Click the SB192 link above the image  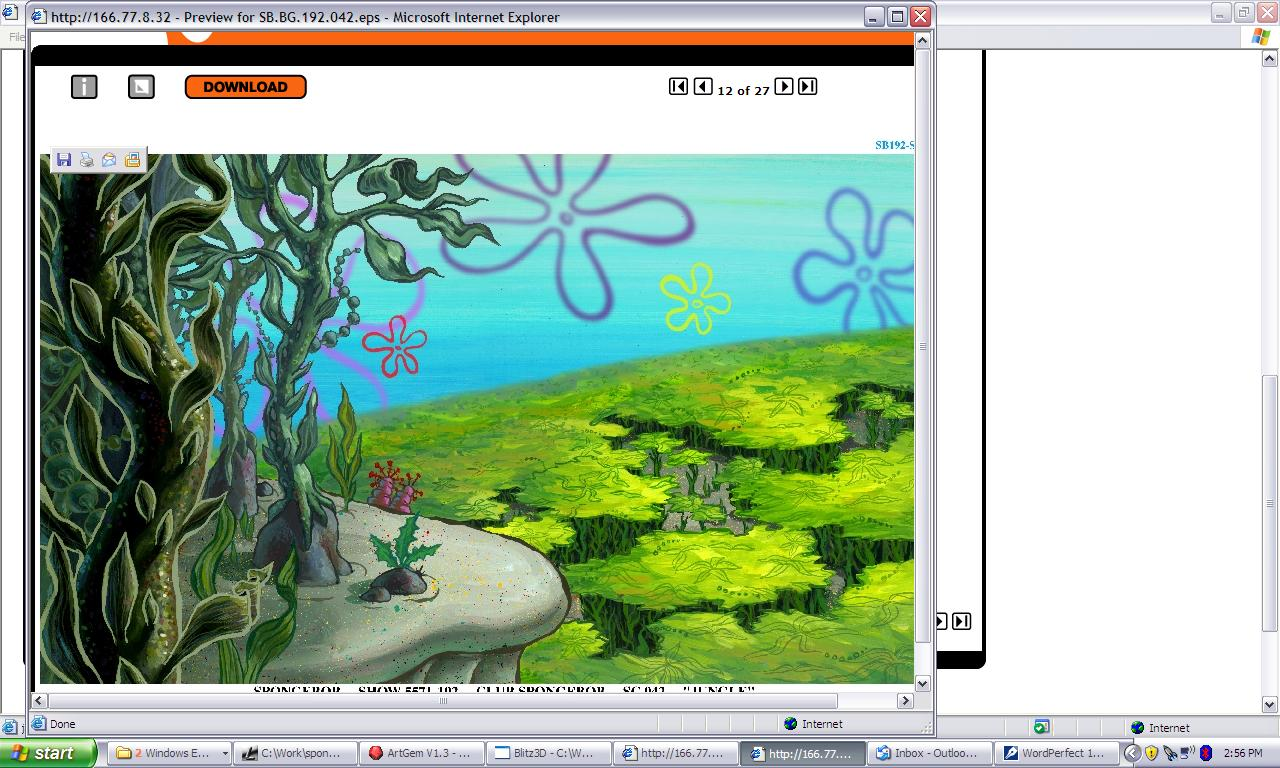click(894, 145)
